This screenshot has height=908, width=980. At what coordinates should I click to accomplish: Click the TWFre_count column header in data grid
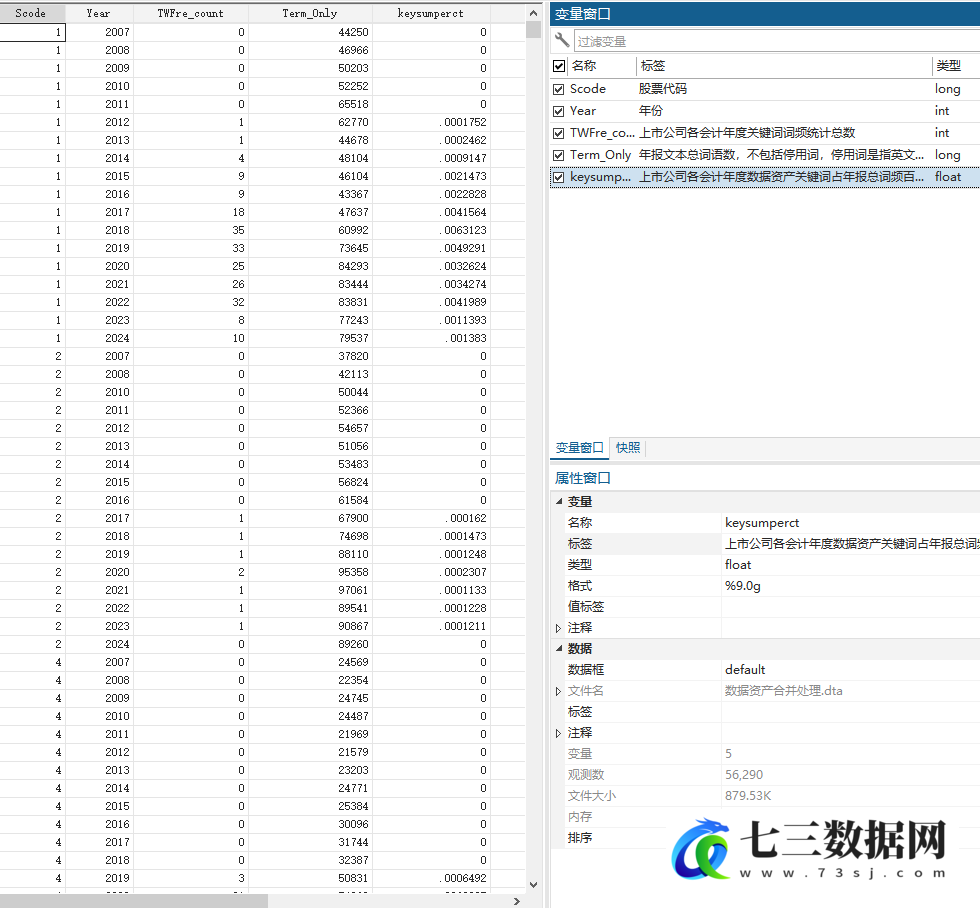pyautogui.click(x=191, y=13)
